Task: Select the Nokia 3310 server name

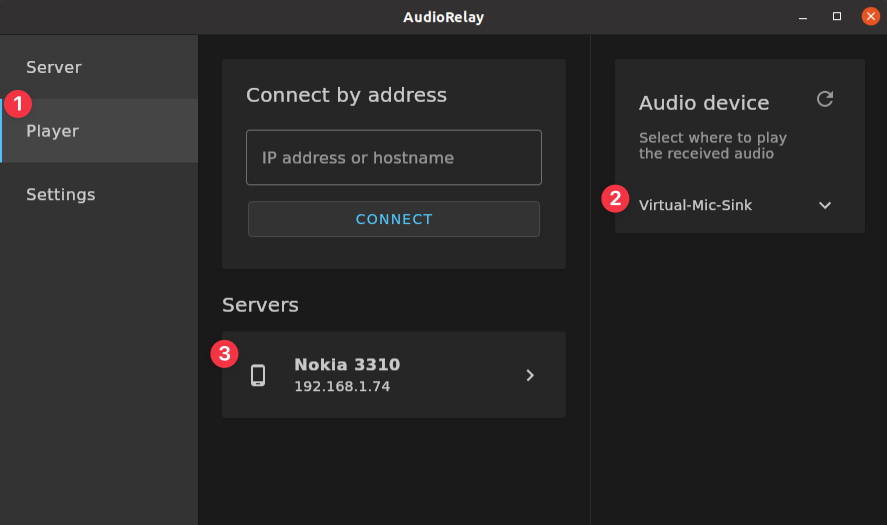Action: 347,364
